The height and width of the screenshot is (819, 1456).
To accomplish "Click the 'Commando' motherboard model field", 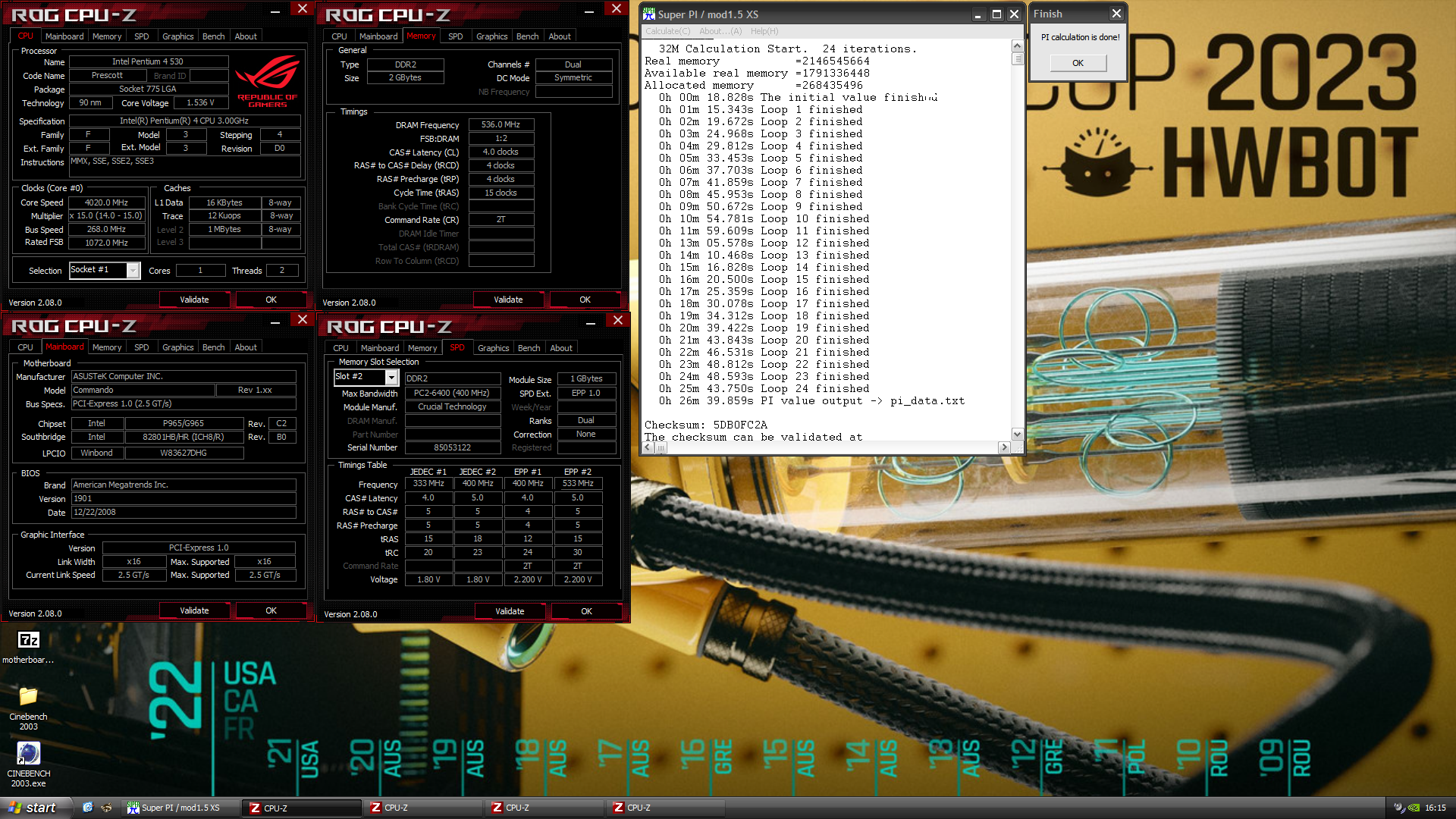I will (x=143, y=390).
